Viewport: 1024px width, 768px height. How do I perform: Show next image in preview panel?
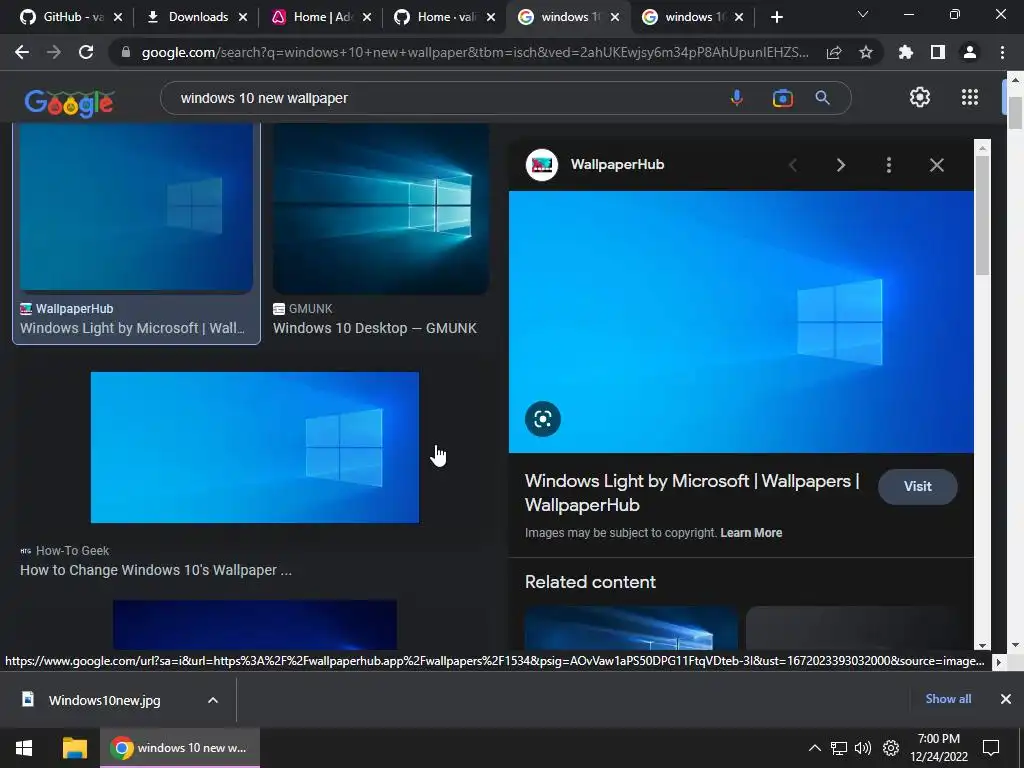point(841,165)
